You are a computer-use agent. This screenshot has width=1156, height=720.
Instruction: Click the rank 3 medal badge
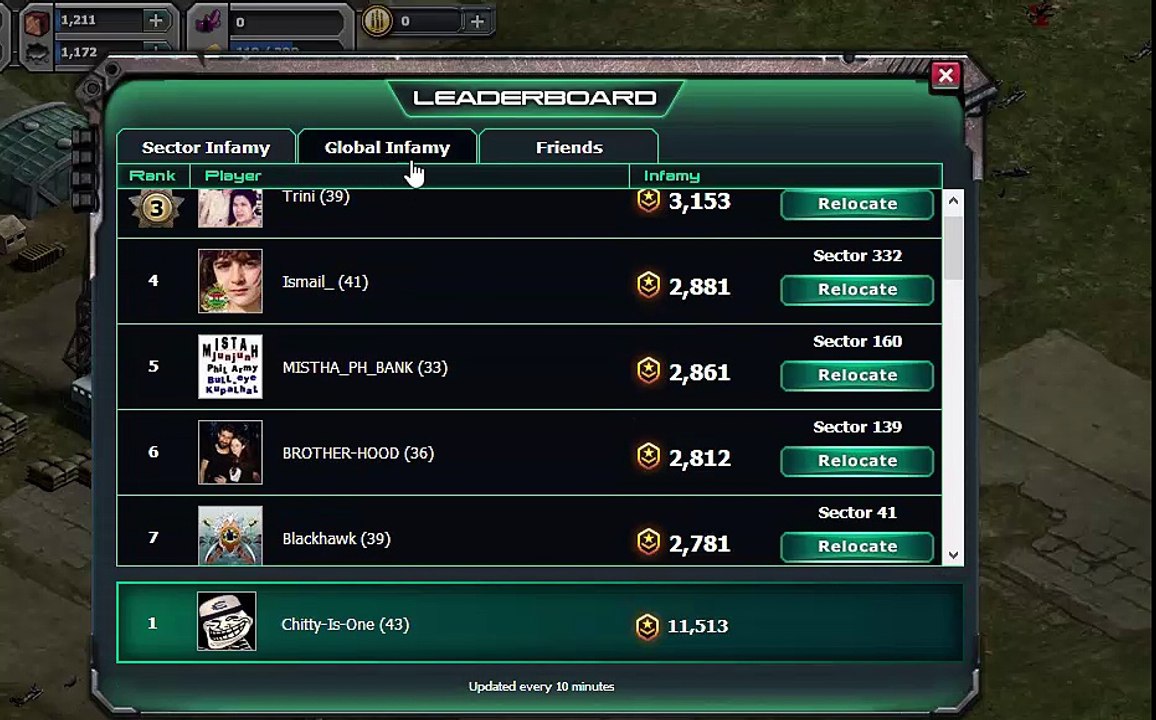click(x=156, y=209)
